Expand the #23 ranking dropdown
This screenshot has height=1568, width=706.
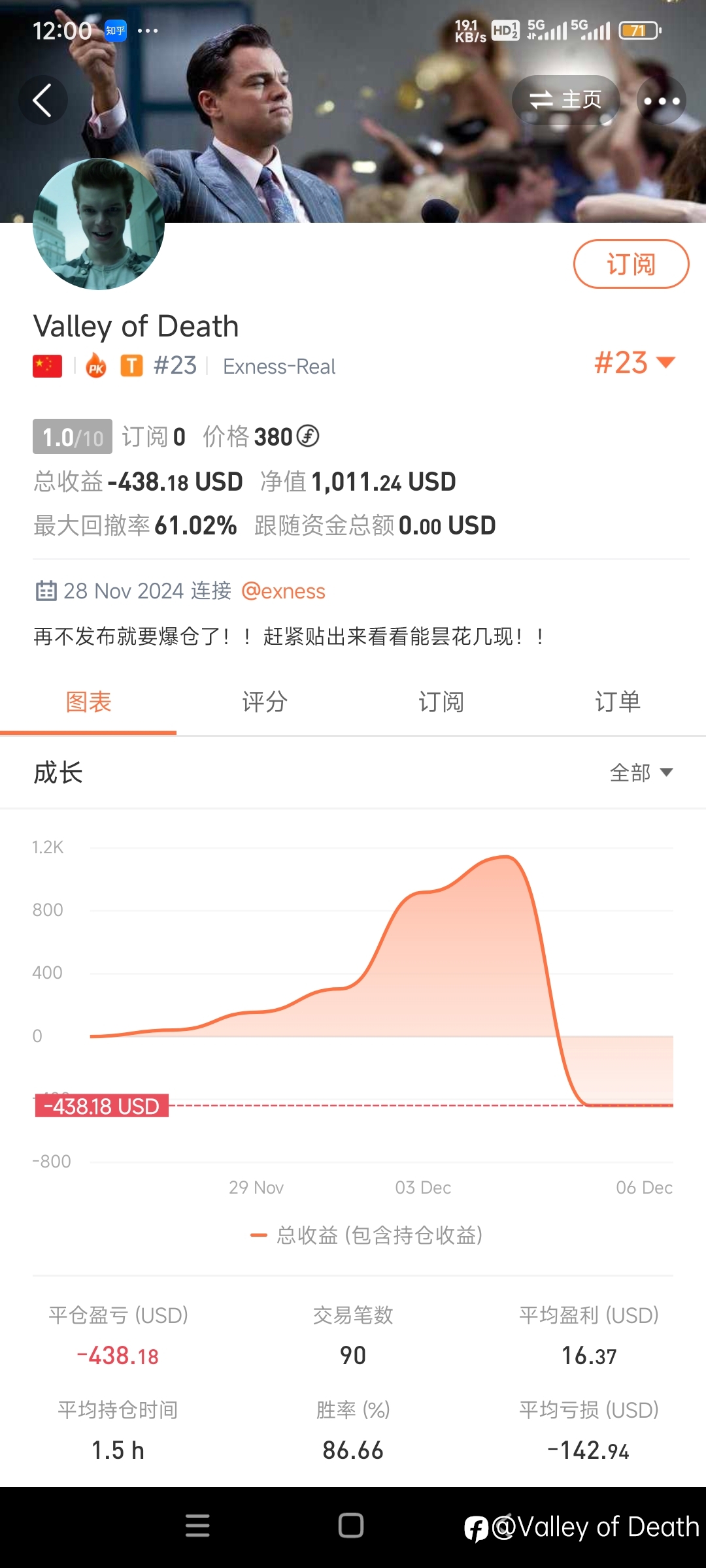(x=634, y=363)
